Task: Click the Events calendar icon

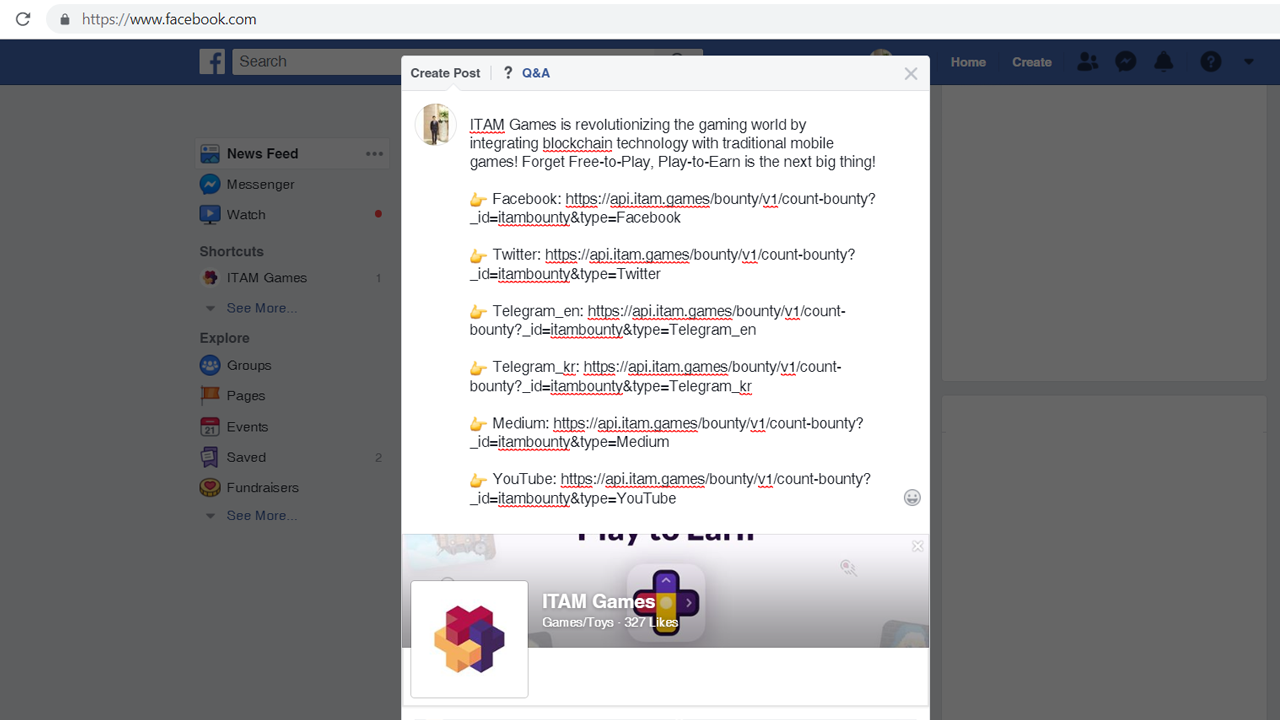Action: coord(210,427)
